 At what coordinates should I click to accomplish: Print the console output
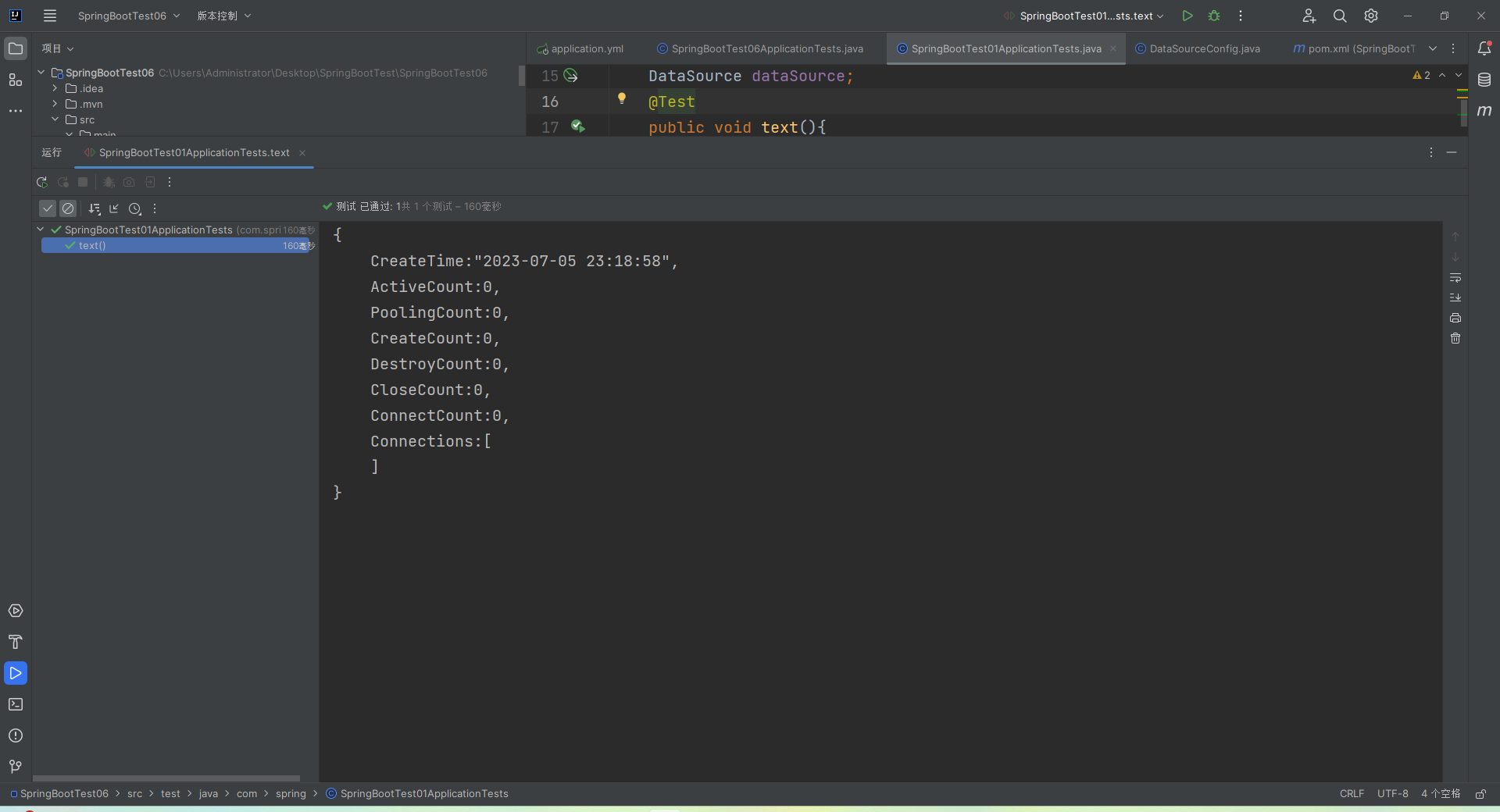click(1455, 318)
